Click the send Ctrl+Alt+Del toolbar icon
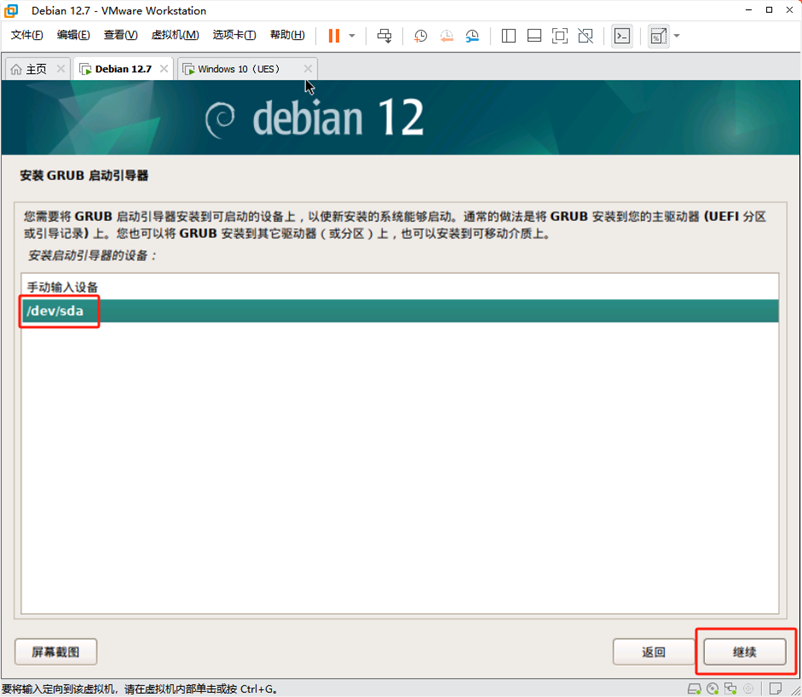Image resolution: width=802 pixels, height=697 pixels. 384,36
